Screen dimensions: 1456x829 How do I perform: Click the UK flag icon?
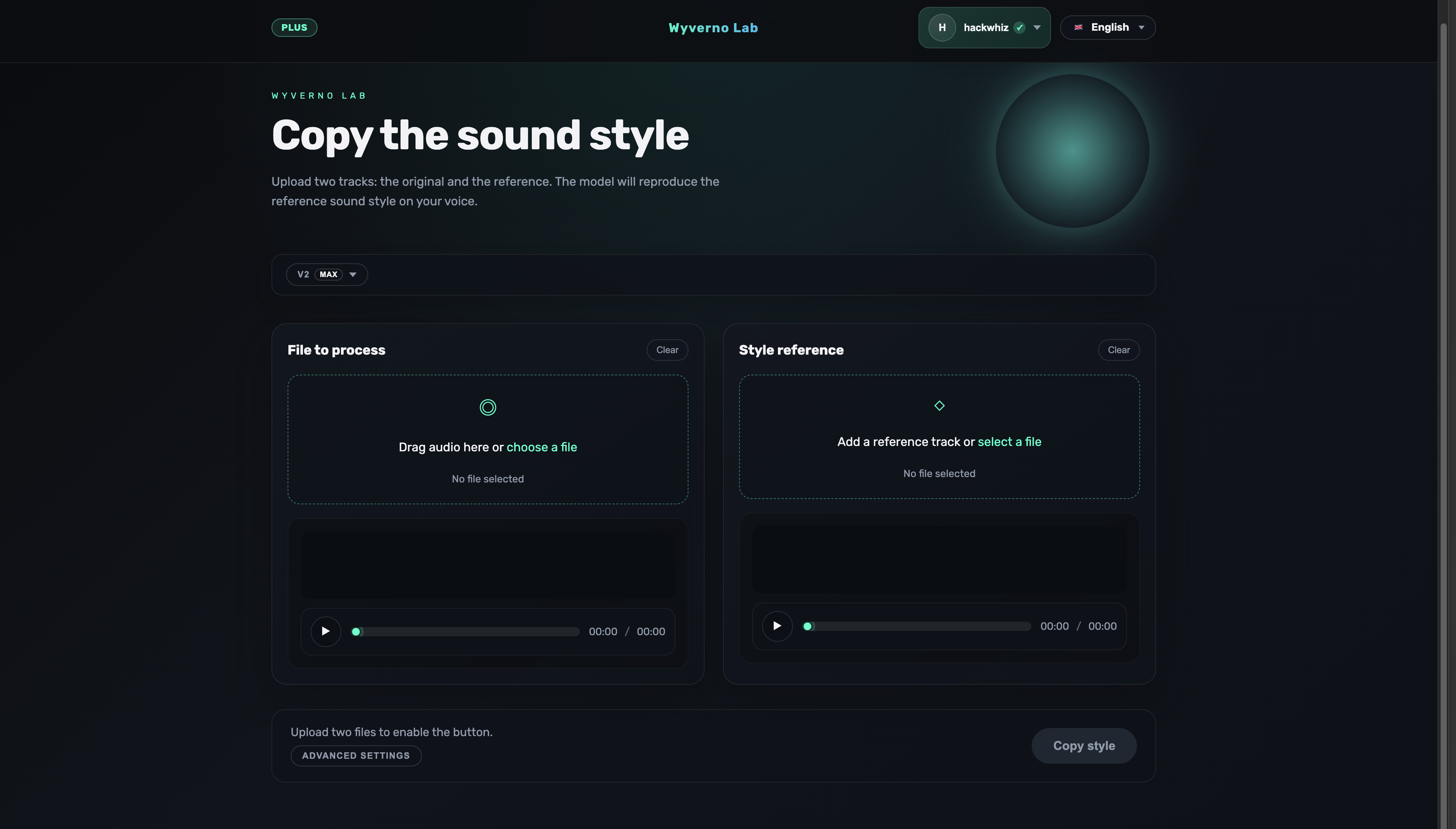[x=1078, y=27]
